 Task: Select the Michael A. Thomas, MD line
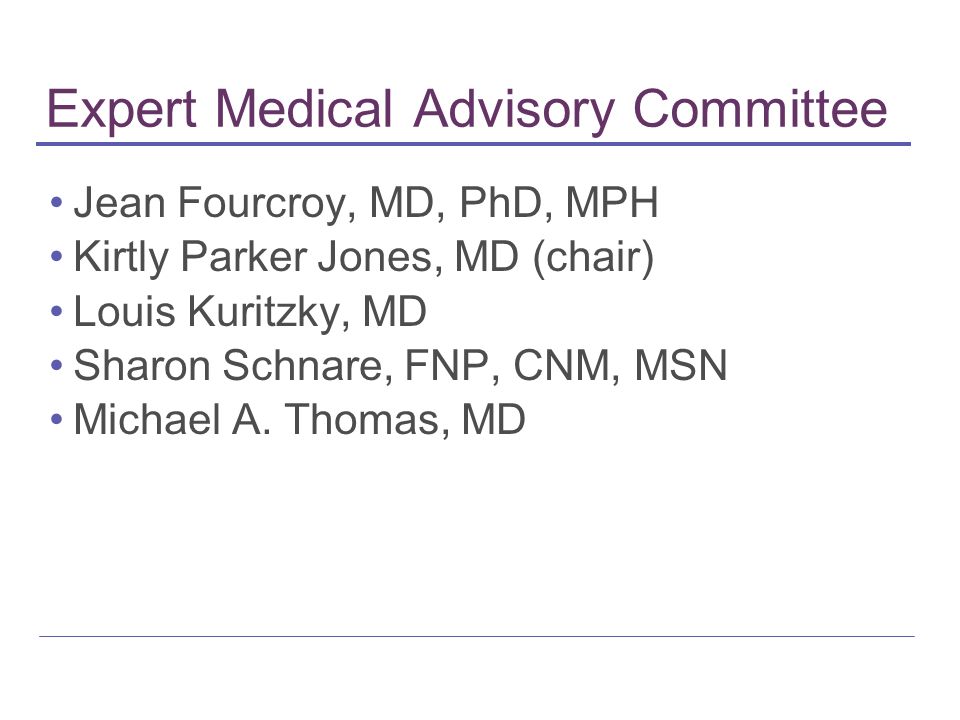299,419
